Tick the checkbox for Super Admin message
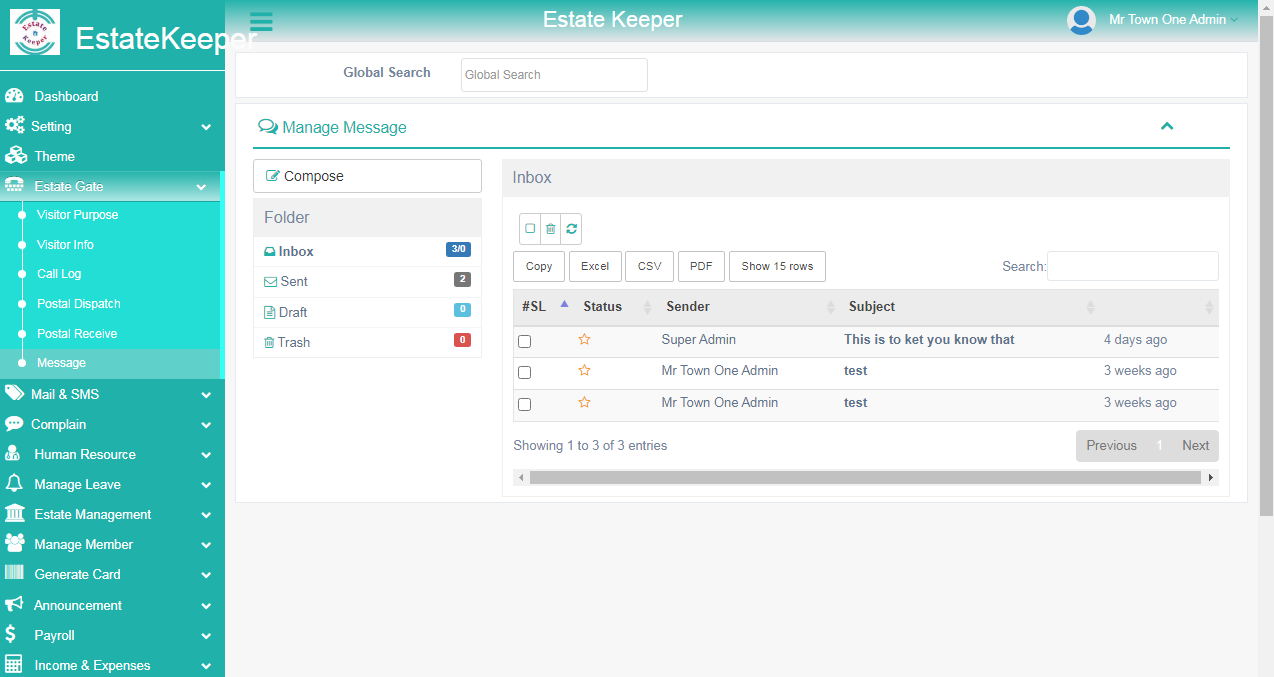Image resolution: width=1274 pixels, height=677 pixels. [x=524, y=341]
